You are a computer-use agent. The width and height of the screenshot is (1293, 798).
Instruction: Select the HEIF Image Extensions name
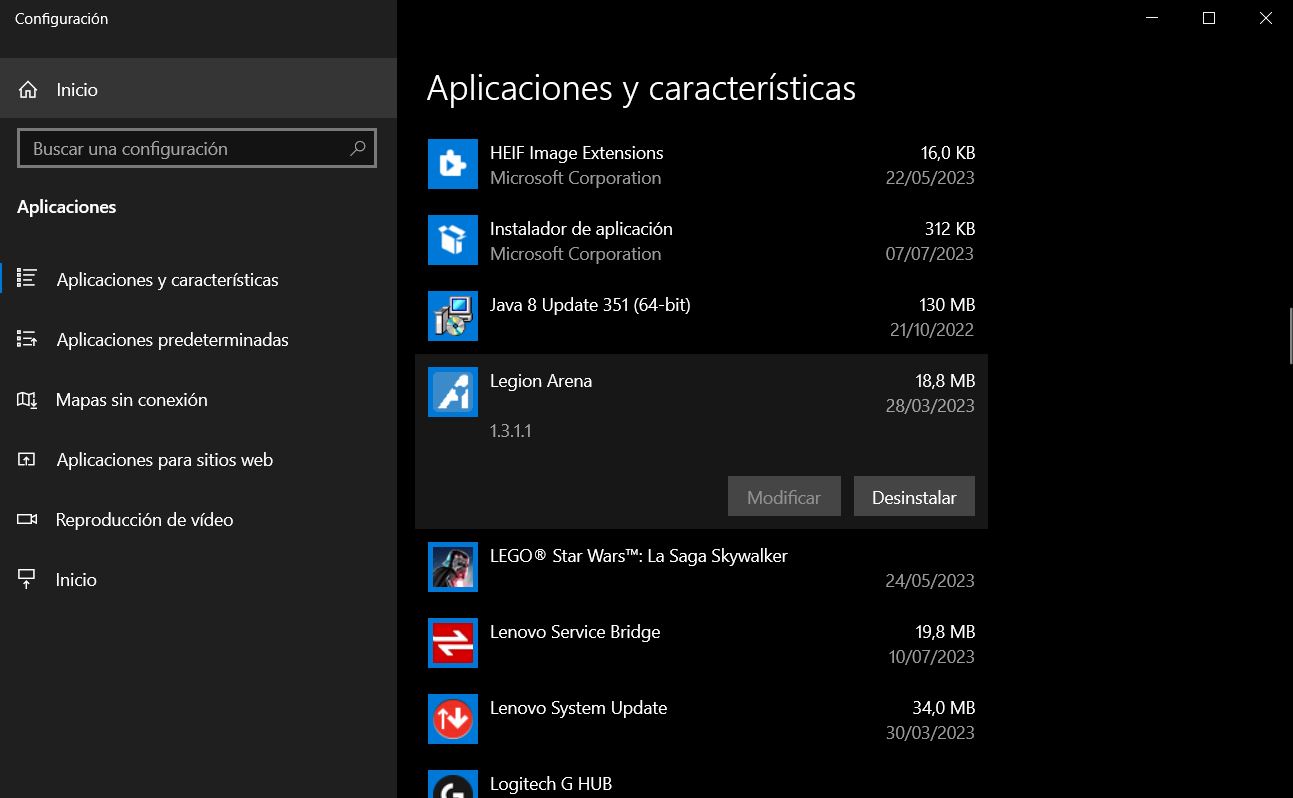pos(577,153)
